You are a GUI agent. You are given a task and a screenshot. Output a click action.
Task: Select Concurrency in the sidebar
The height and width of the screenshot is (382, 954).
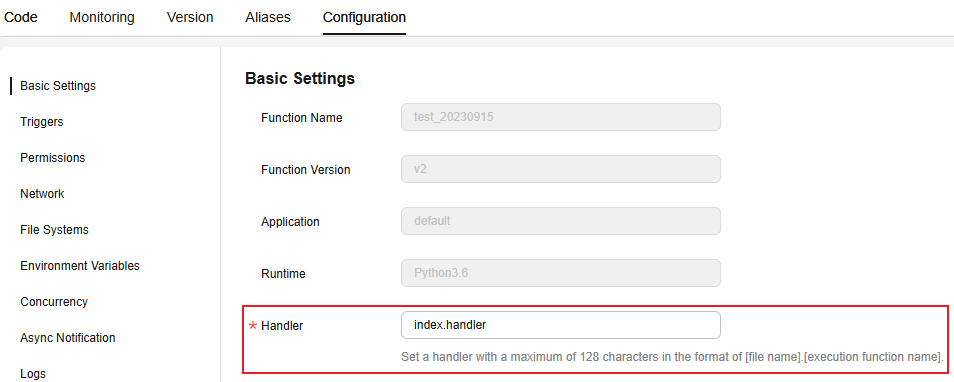pos(54,301)
